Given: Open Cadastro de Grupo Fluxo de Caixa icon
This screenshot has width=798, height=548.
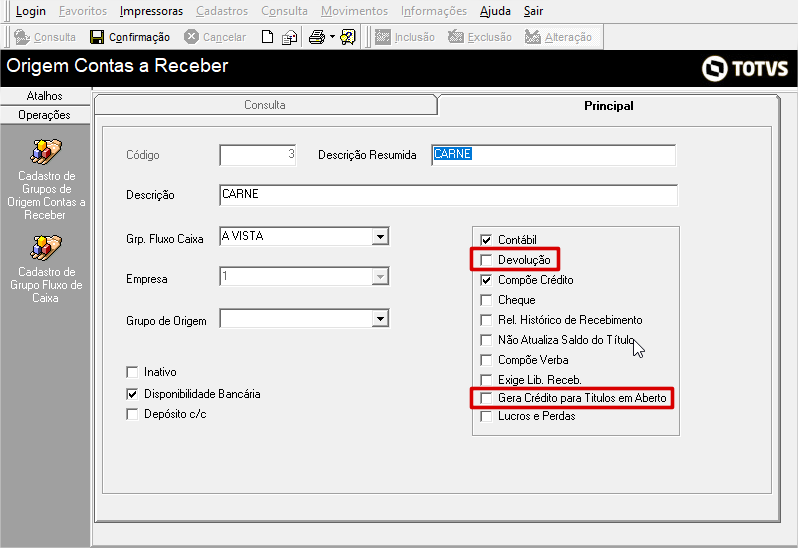Looking at the screenshot, I should [46, 248].
